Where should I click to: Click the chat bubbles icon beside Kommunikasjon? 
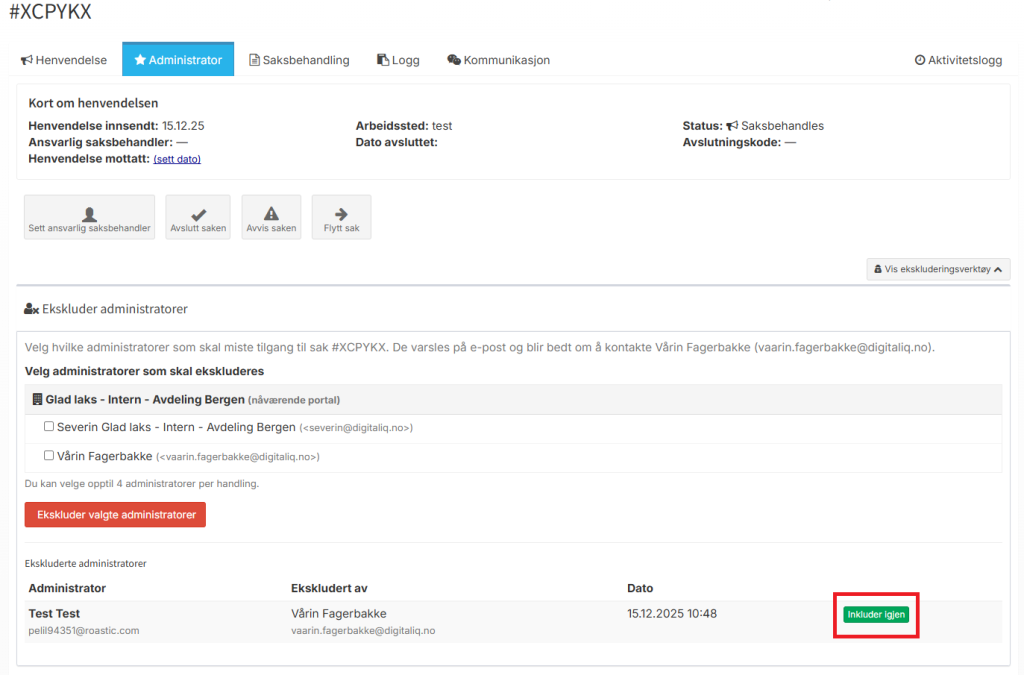click(x=454, y=60)
